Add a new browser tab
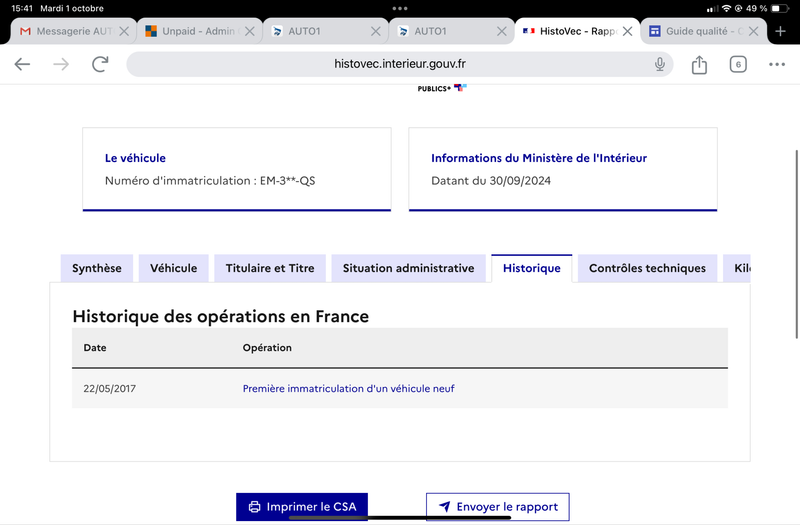 (780, 31)
